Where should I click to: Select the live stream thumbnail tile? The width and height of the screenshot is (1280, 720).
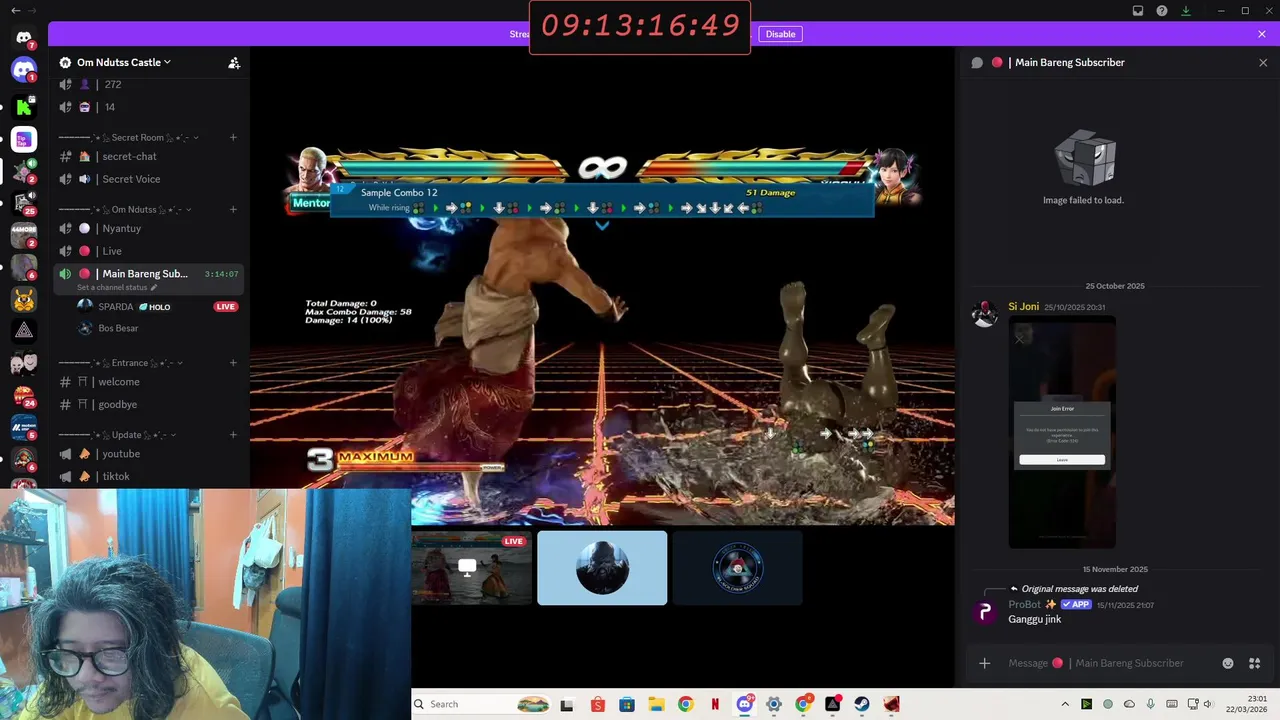point(472,568)
